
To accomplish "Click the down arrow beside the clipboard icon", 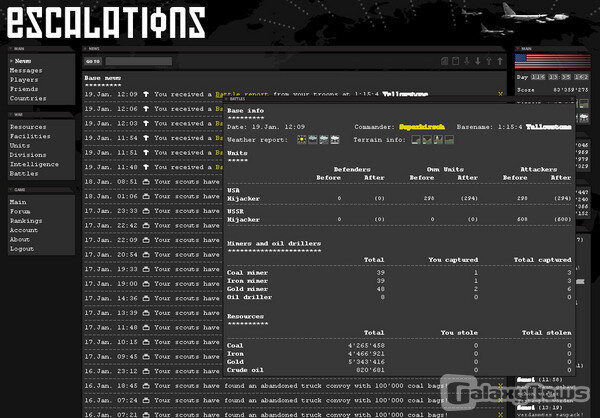I will click(466, 61).
